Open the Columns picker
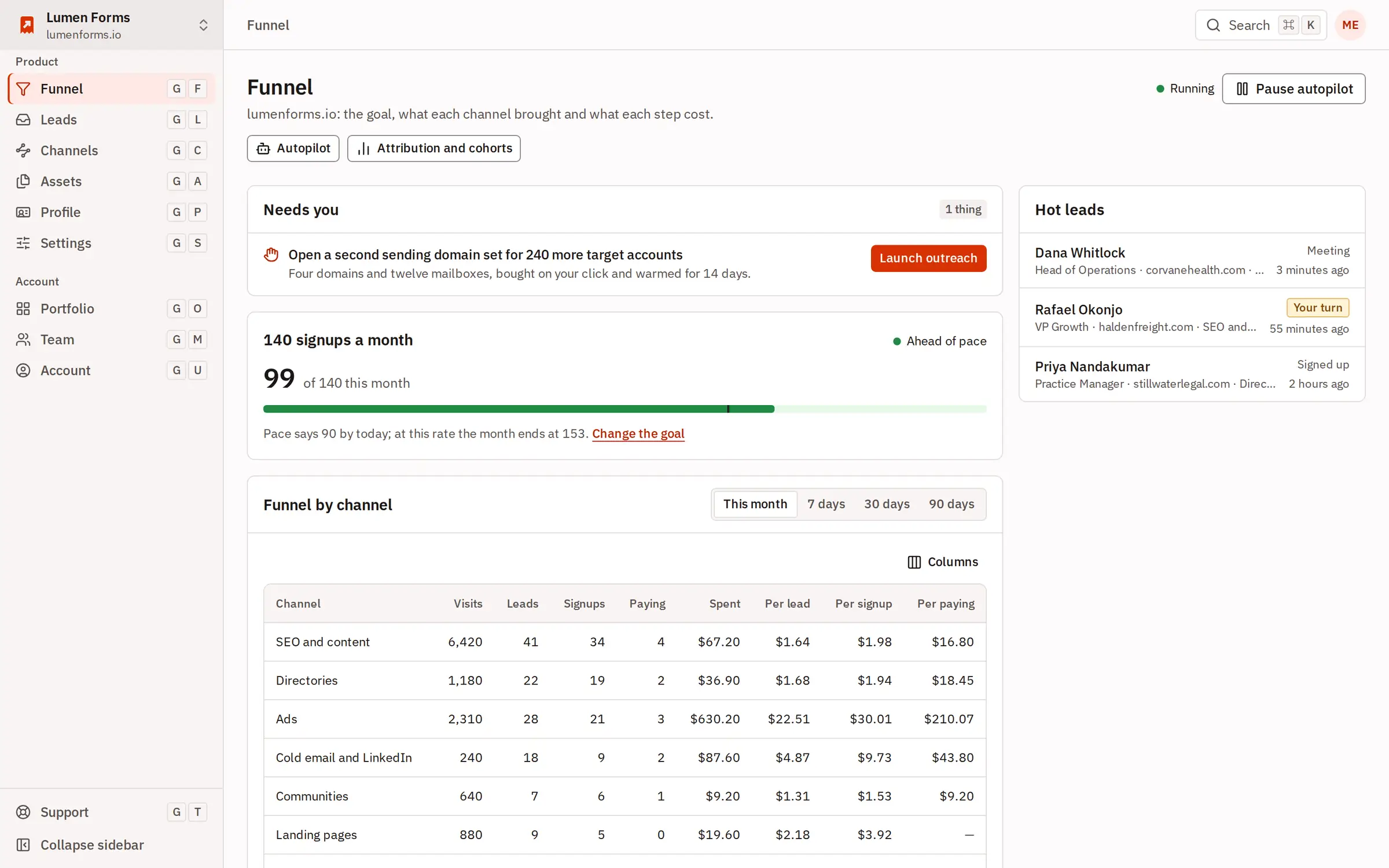Viewport: 1389px width, 868px height. (x=943, y=562)
